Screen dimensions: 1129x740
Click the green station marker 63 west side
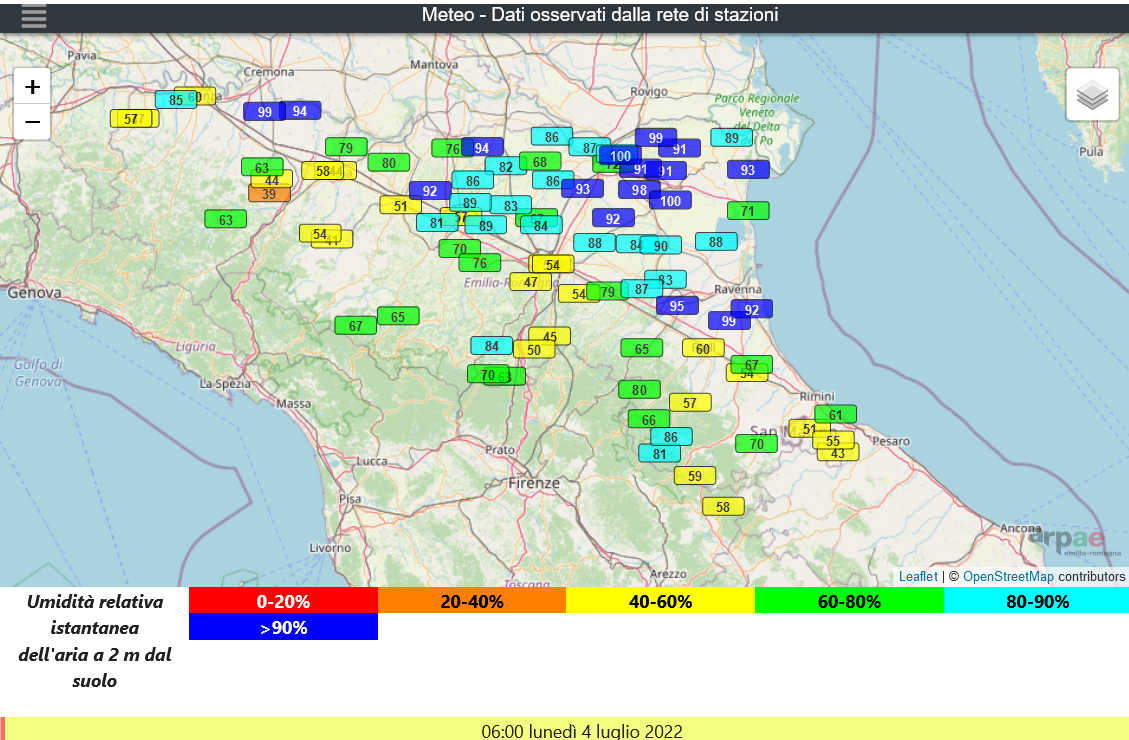coord(226,220)
